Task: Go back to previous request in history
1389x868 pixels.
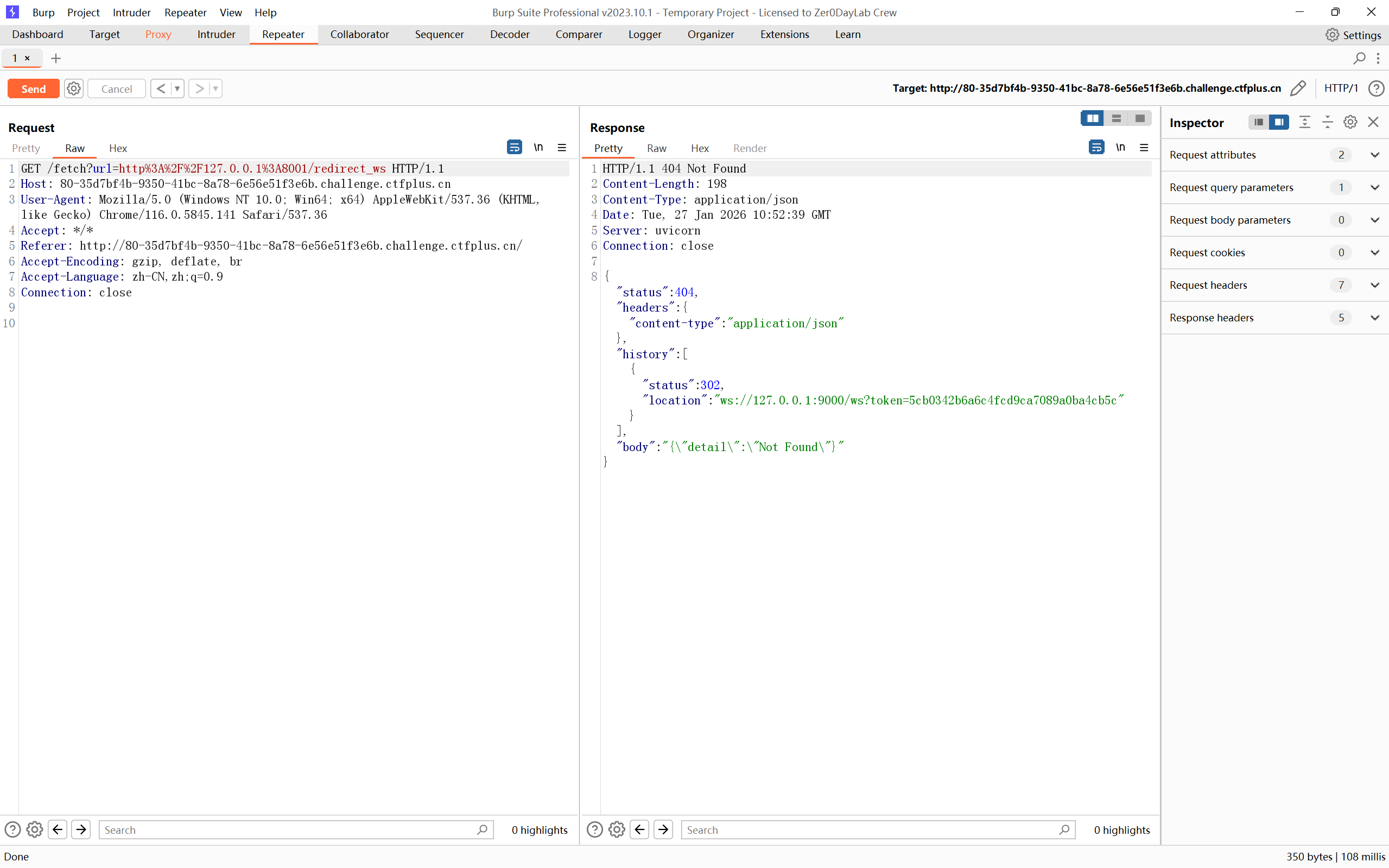Action: click(x=161, y=88)
